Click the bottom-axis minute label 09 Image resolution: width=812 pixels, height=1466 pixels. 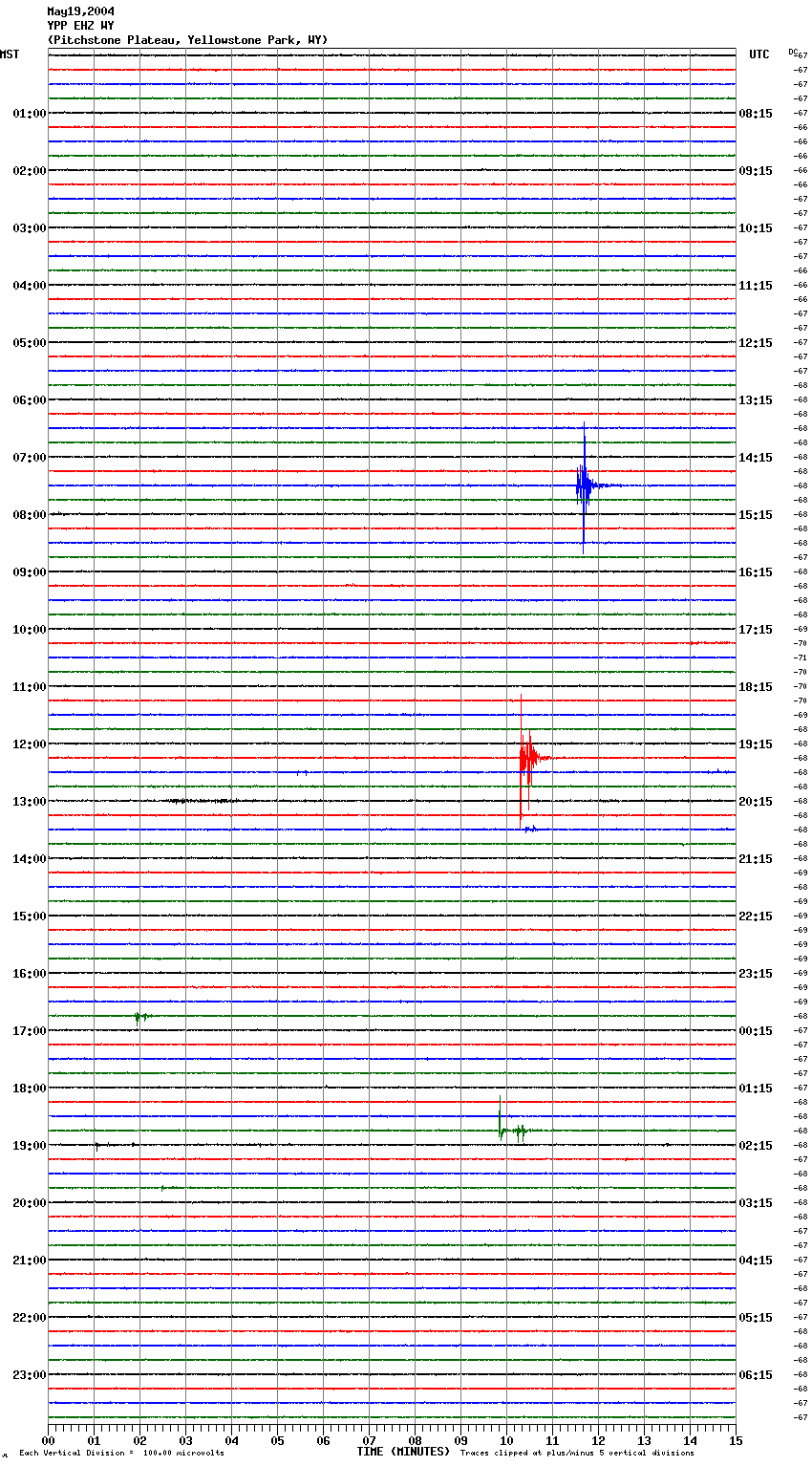(460, 1441)
